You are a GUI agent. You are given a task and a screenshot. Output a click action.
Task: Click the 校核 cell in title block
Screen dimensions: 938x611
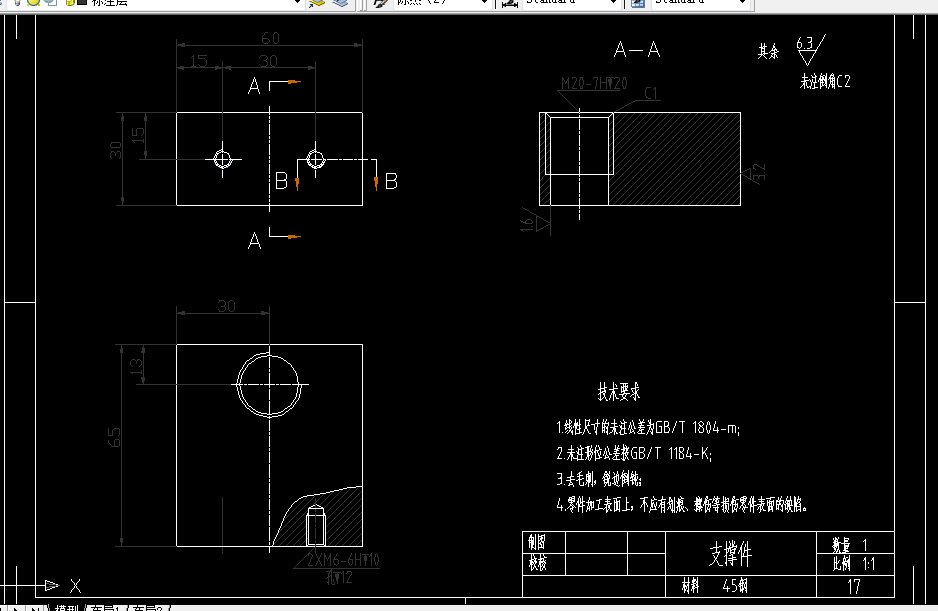pos(543,563)
